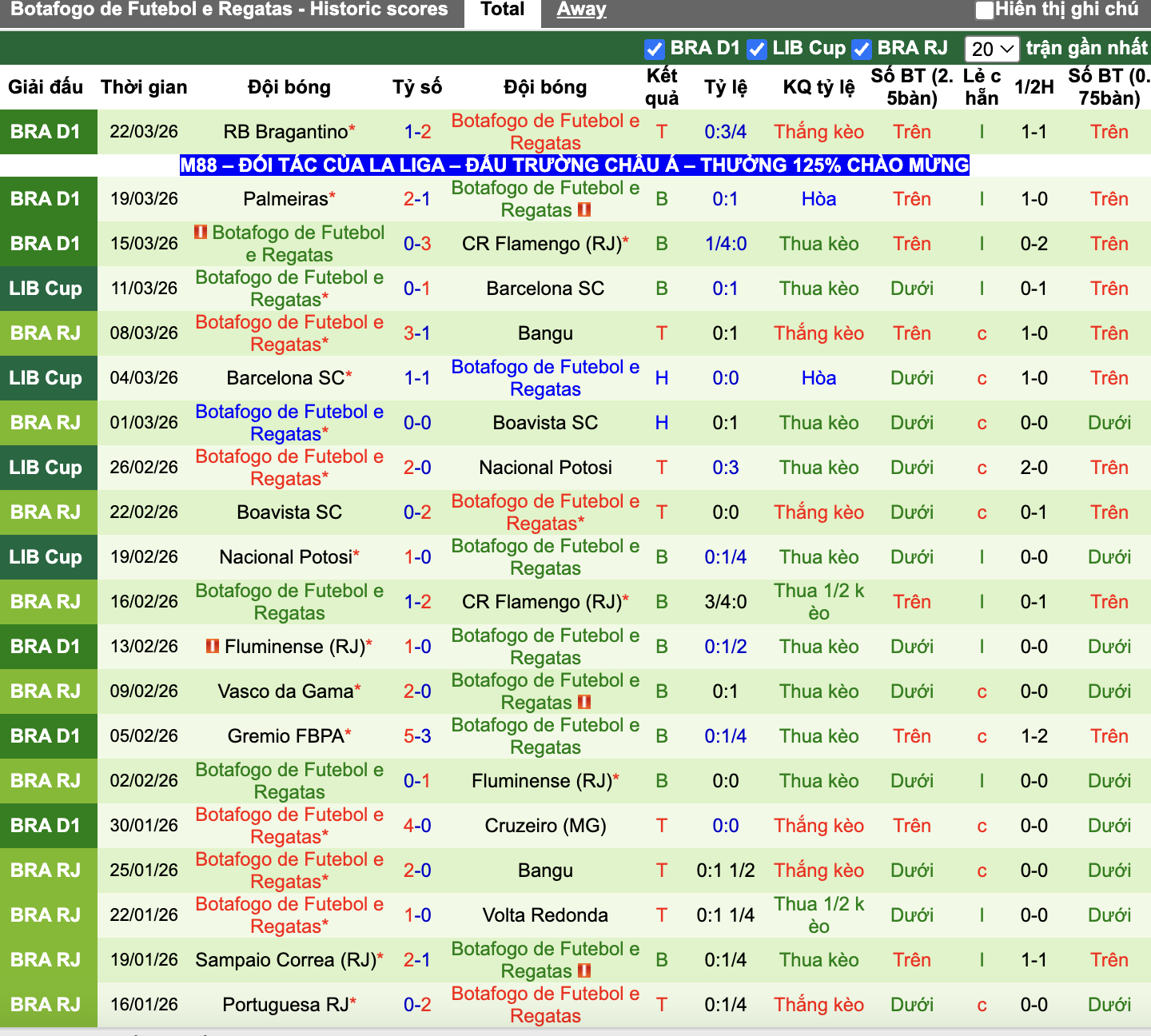
Task: Click odds 0:1 1/4 on Volta Redonda row
Action: coord(726,915)
